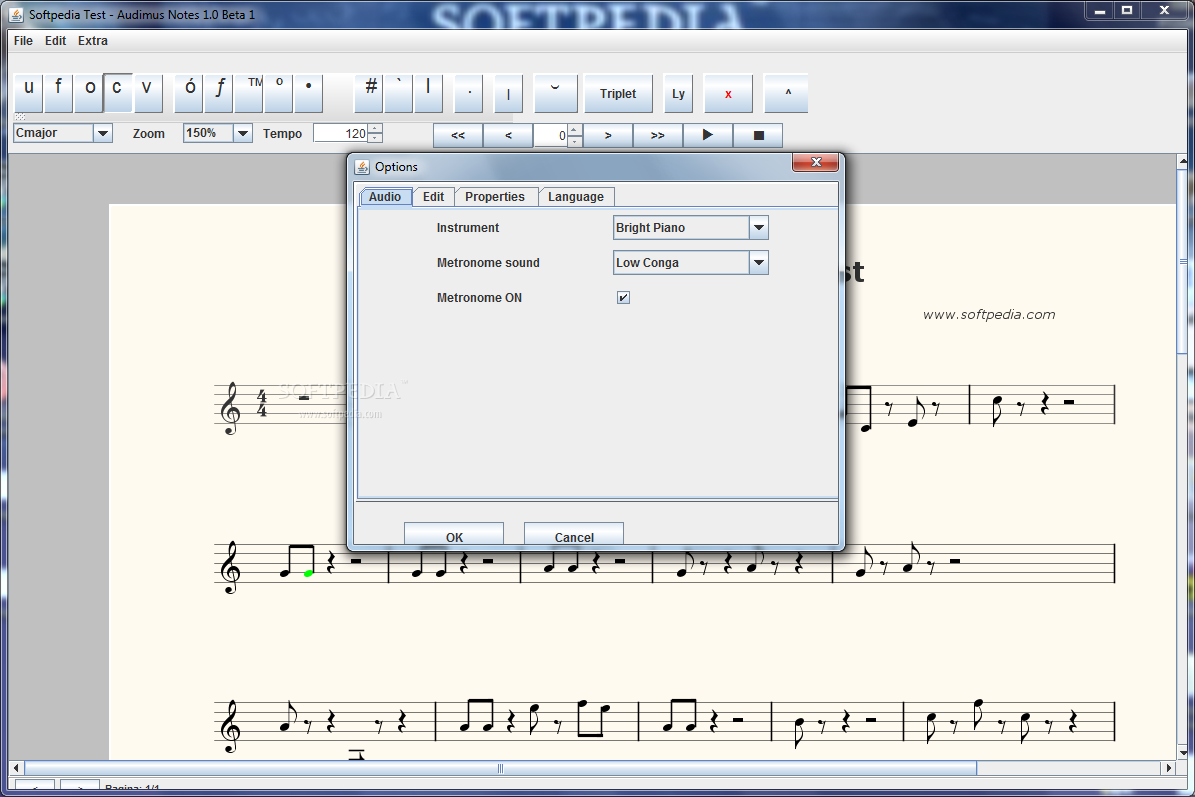Select the 'f' note button in toolbar

58,94
